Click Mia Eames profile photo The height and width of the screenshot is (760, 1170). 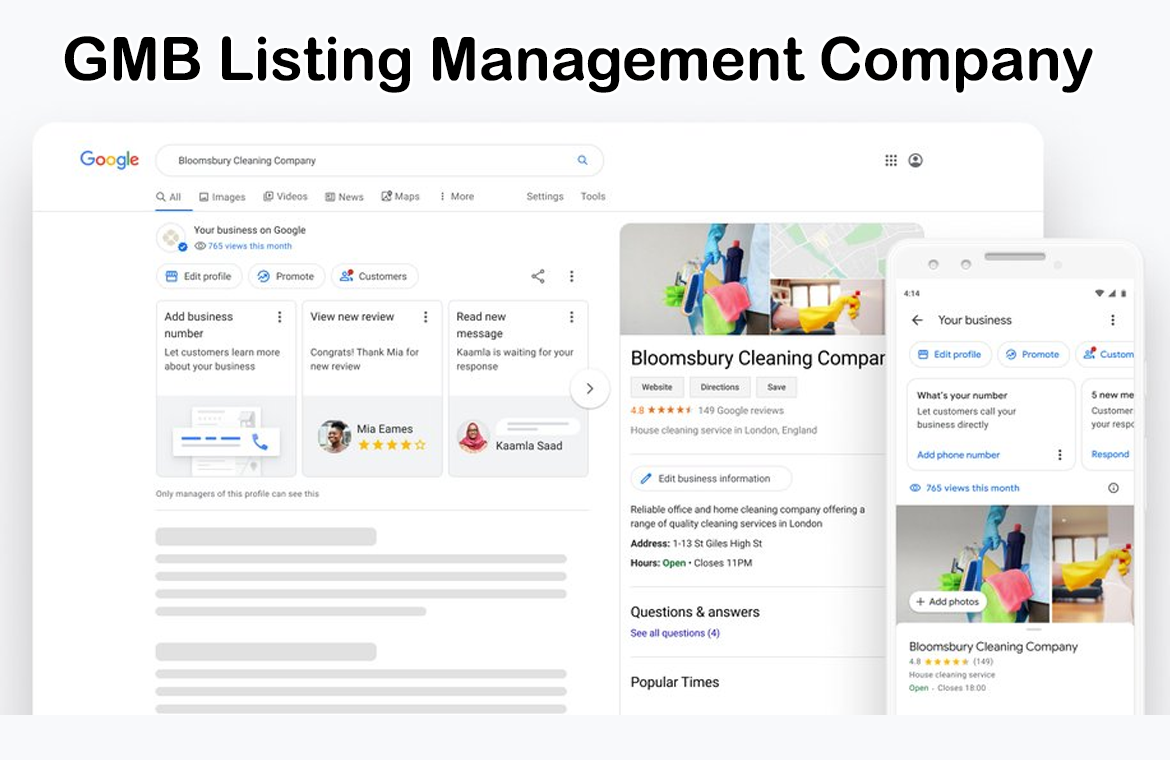[x=334, y=436]
